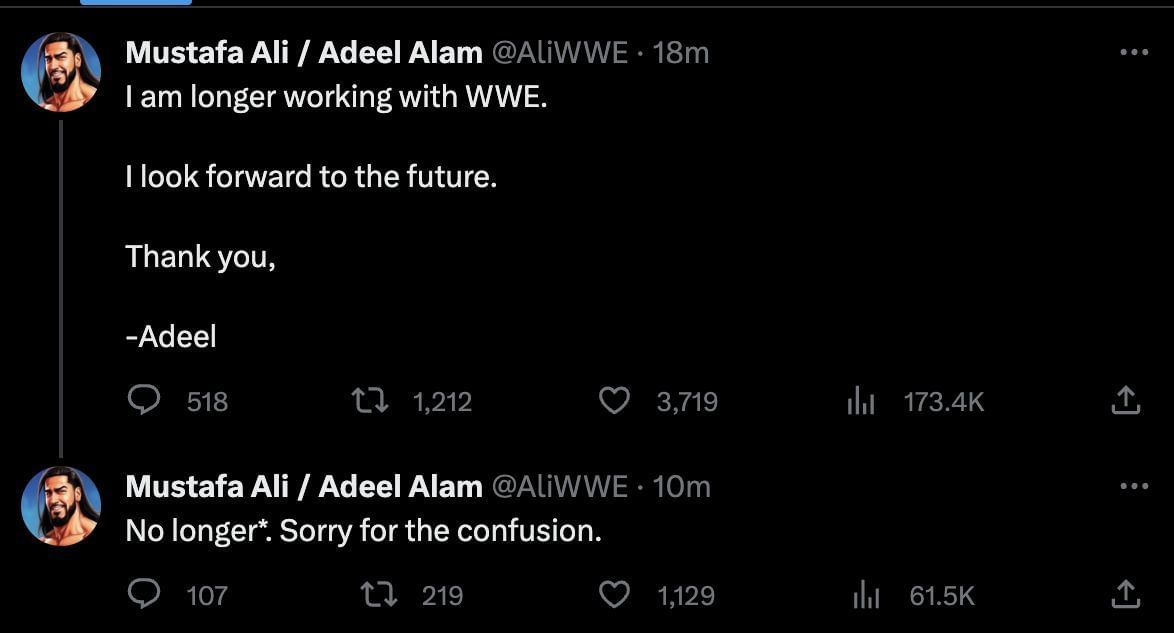Screen dimensions: 1174x633
Task: Open the 18m timestamp link
Action: tap(681, 53)
